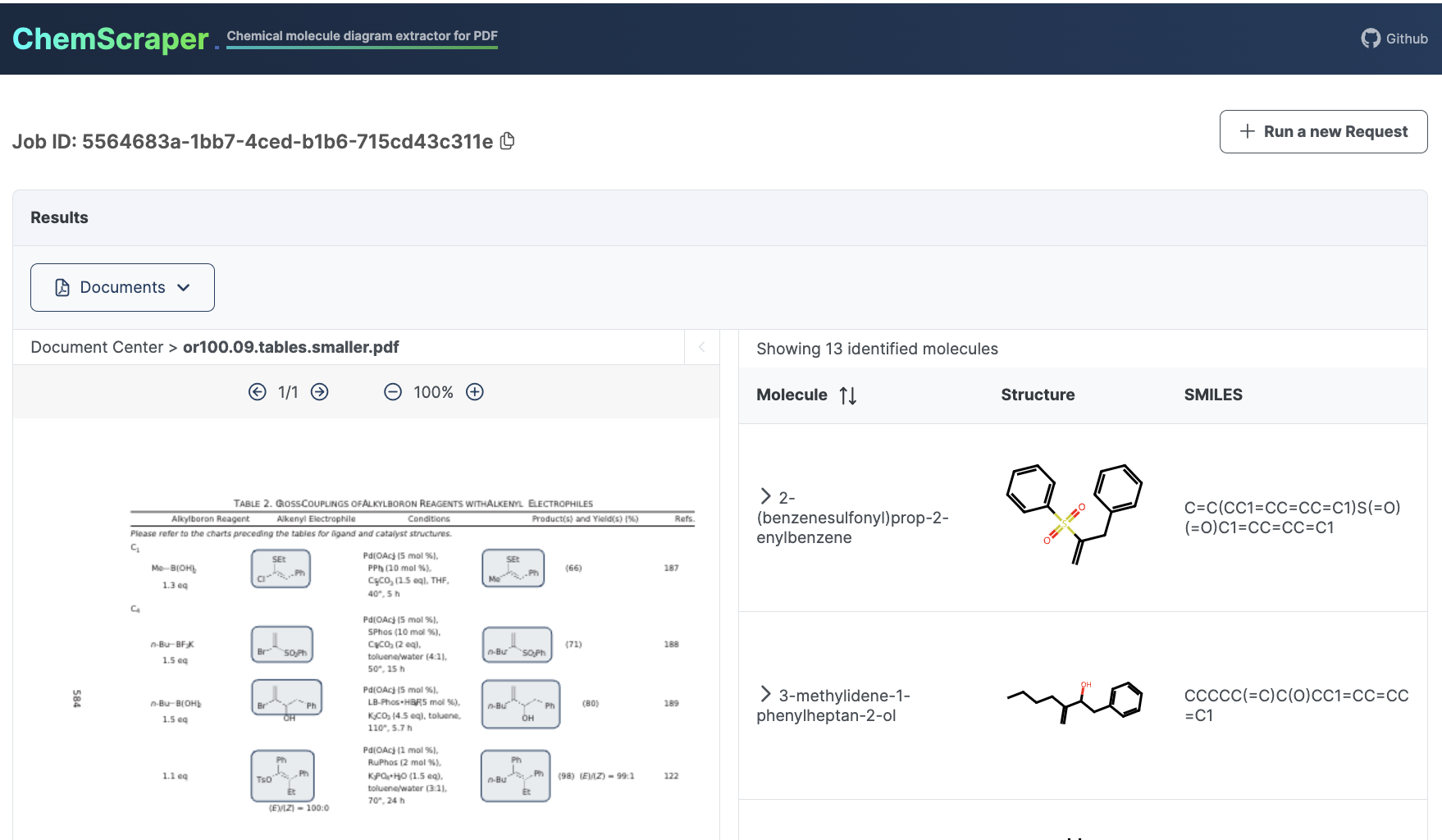The image size is (1442, 840).
Task: Copy the Job ID to clipboard
Action: 508,141
